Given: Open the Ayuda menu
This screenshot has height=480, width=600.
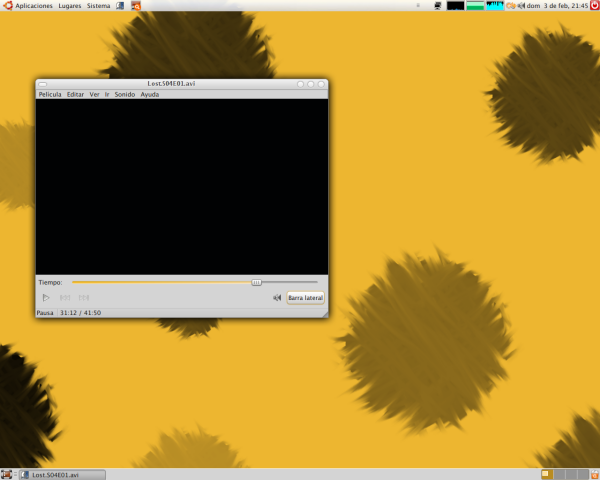Looking at the screenshot, I should [x=150, y=95].
